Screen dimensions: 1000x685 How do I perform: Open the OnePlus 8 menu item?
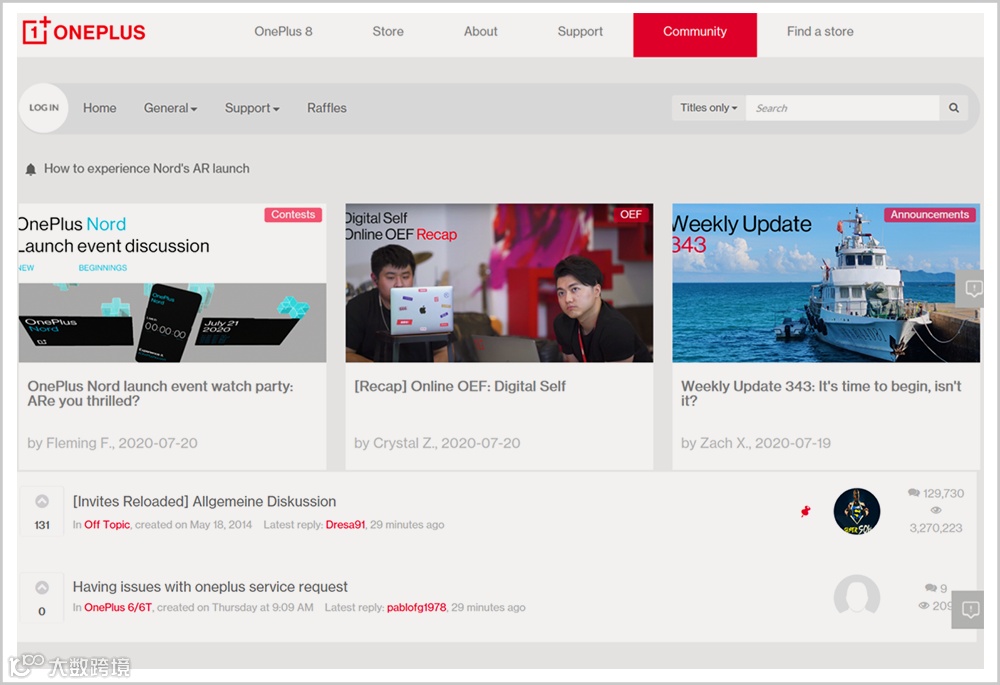283,31
